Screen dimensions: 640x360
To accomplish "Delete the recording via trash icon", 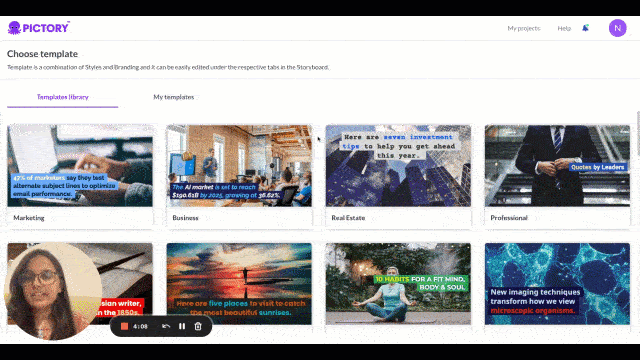I will [198, 326].
